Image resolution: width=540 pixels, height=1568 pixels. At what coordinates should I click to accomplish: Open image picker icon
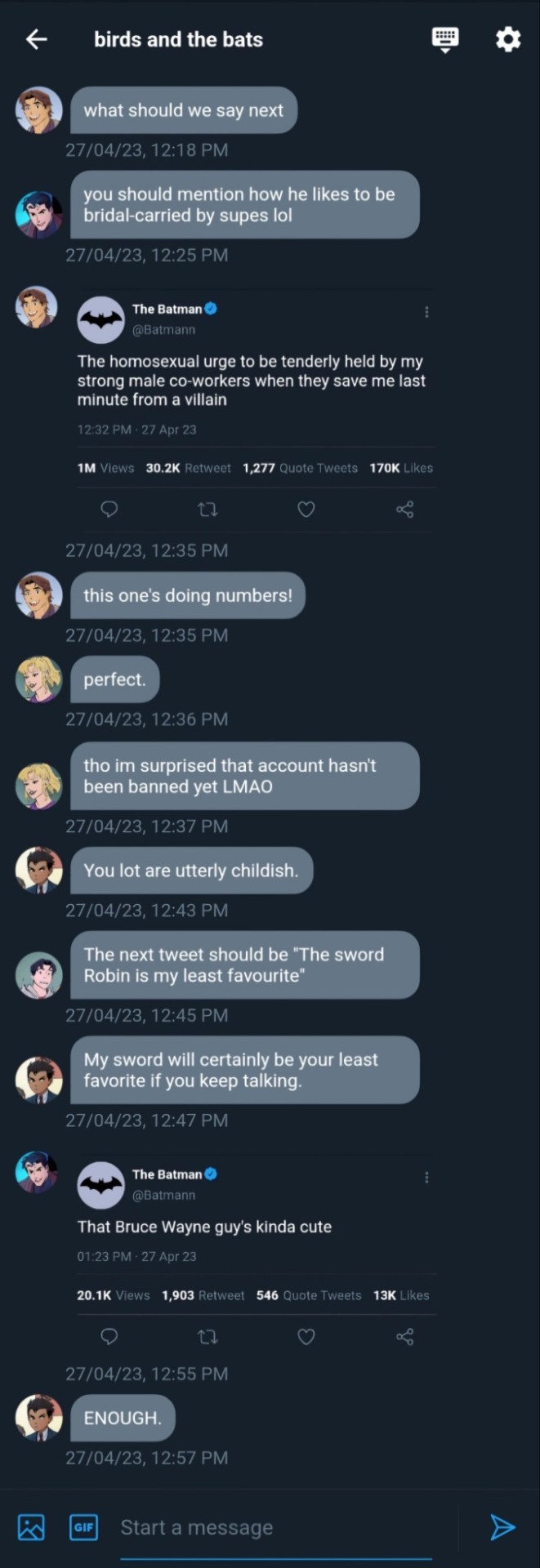31,1527
